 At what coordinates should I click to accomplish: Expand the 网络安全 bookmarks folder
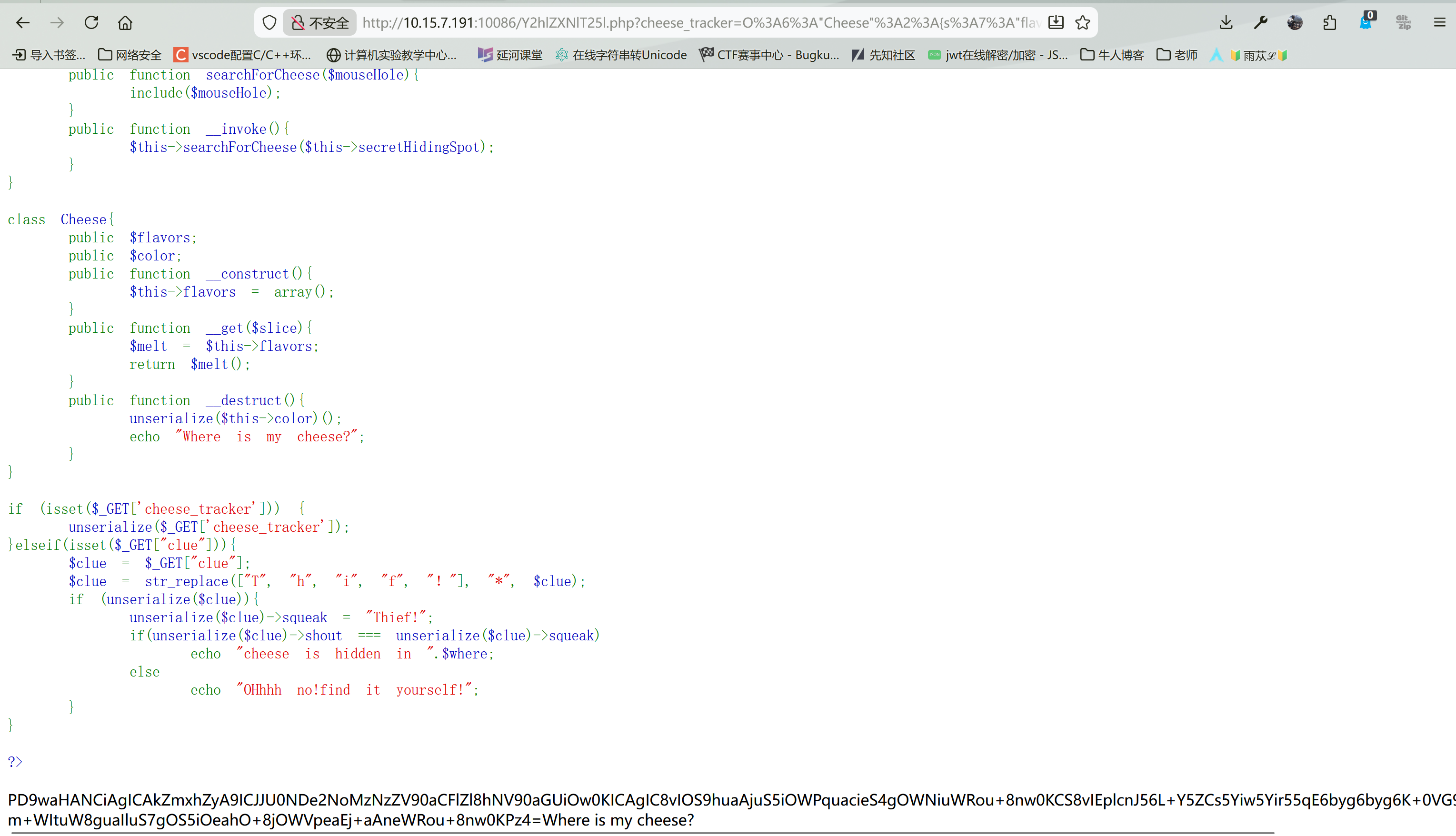pos(130,55)
